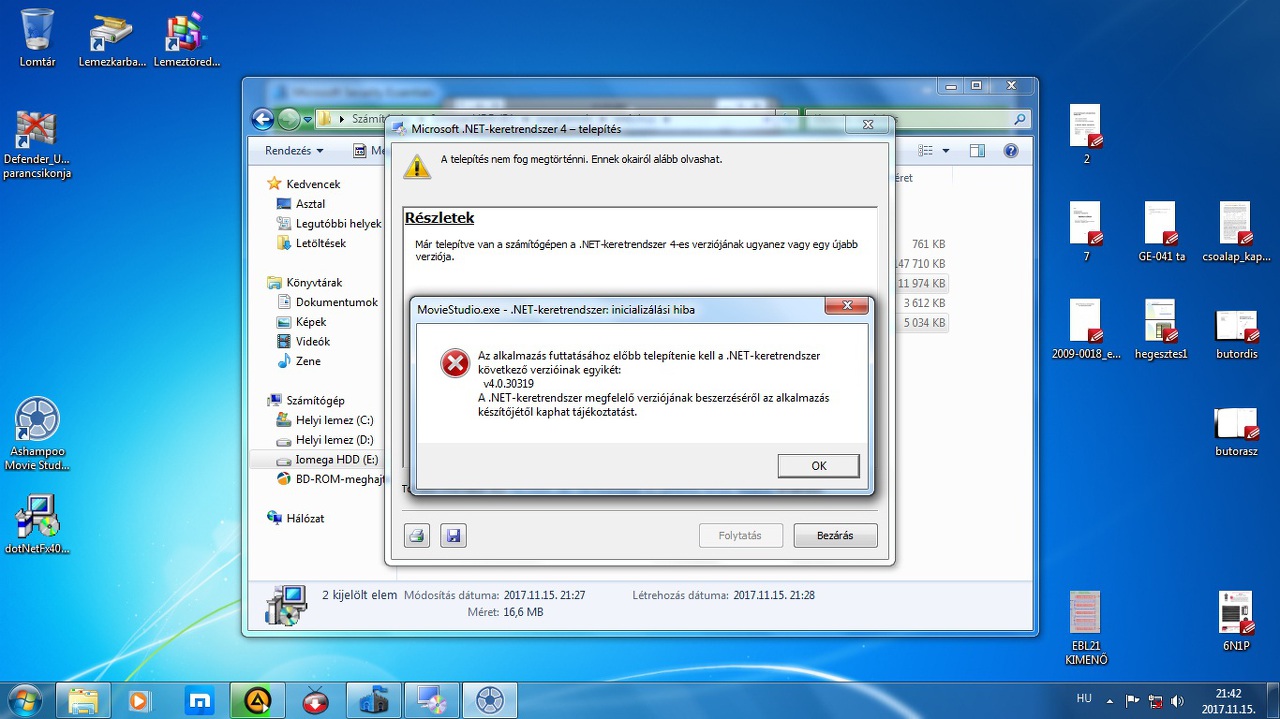Open the view options dropdown arrow
The width and height of the screenshot is (1280, 719).
click(x=946, y=151)
